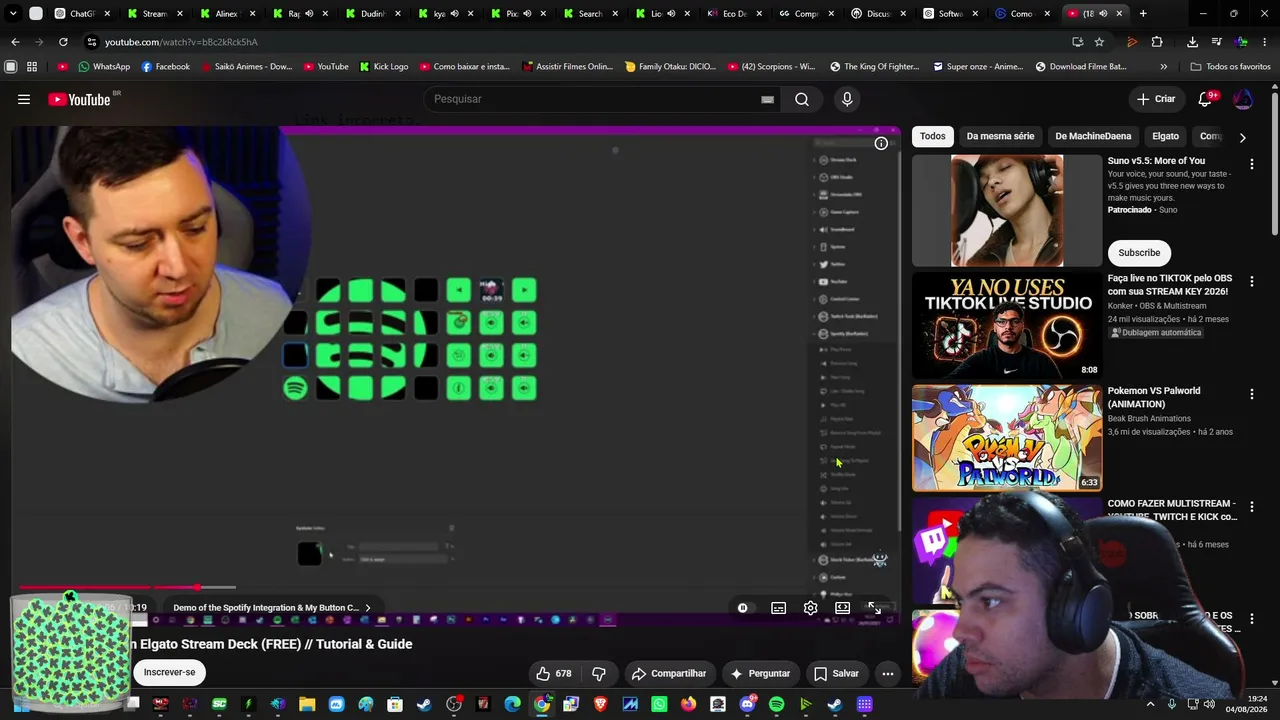Open YouTube notifications bell
The width and height of the screenshot is (1280, 720).
(x=1206, y=99)
